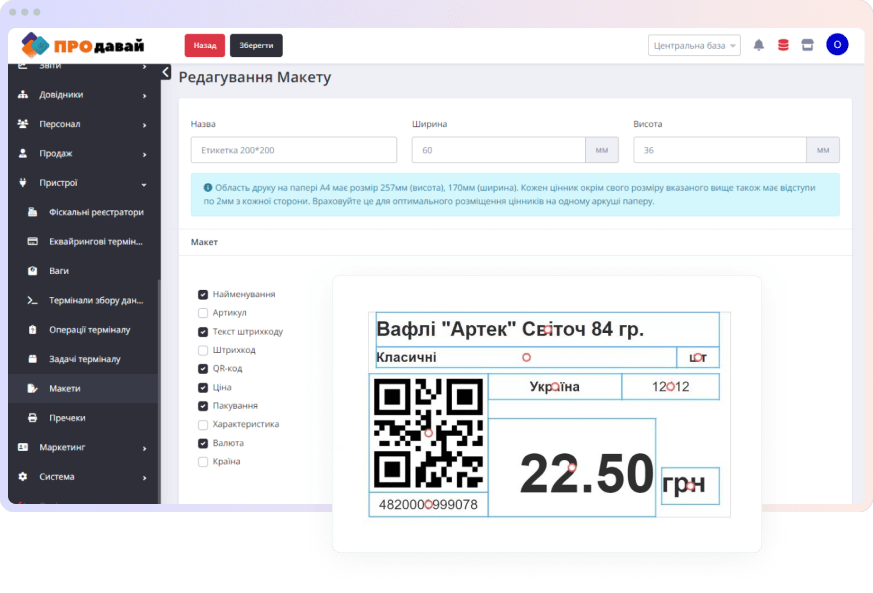Open Операції терміналу menu item
Image resolution: width=873 pixels, height=593 pixels.
[x=84, y=330]
